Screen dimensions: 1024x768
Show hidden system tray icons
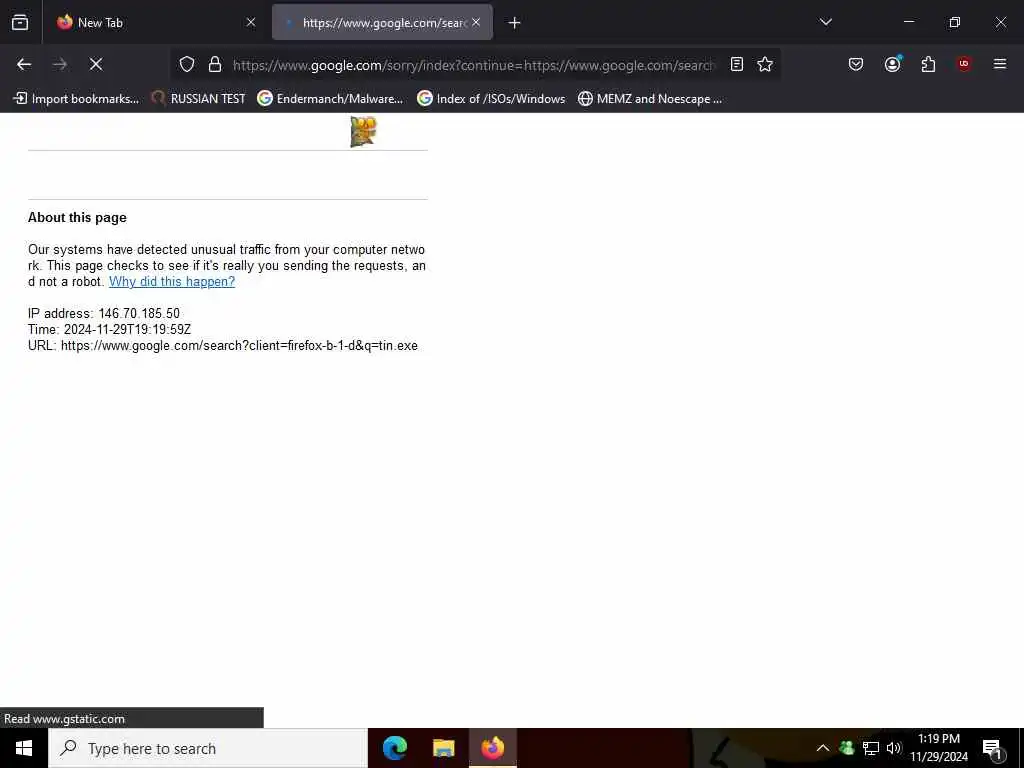(x=823, y=748)
